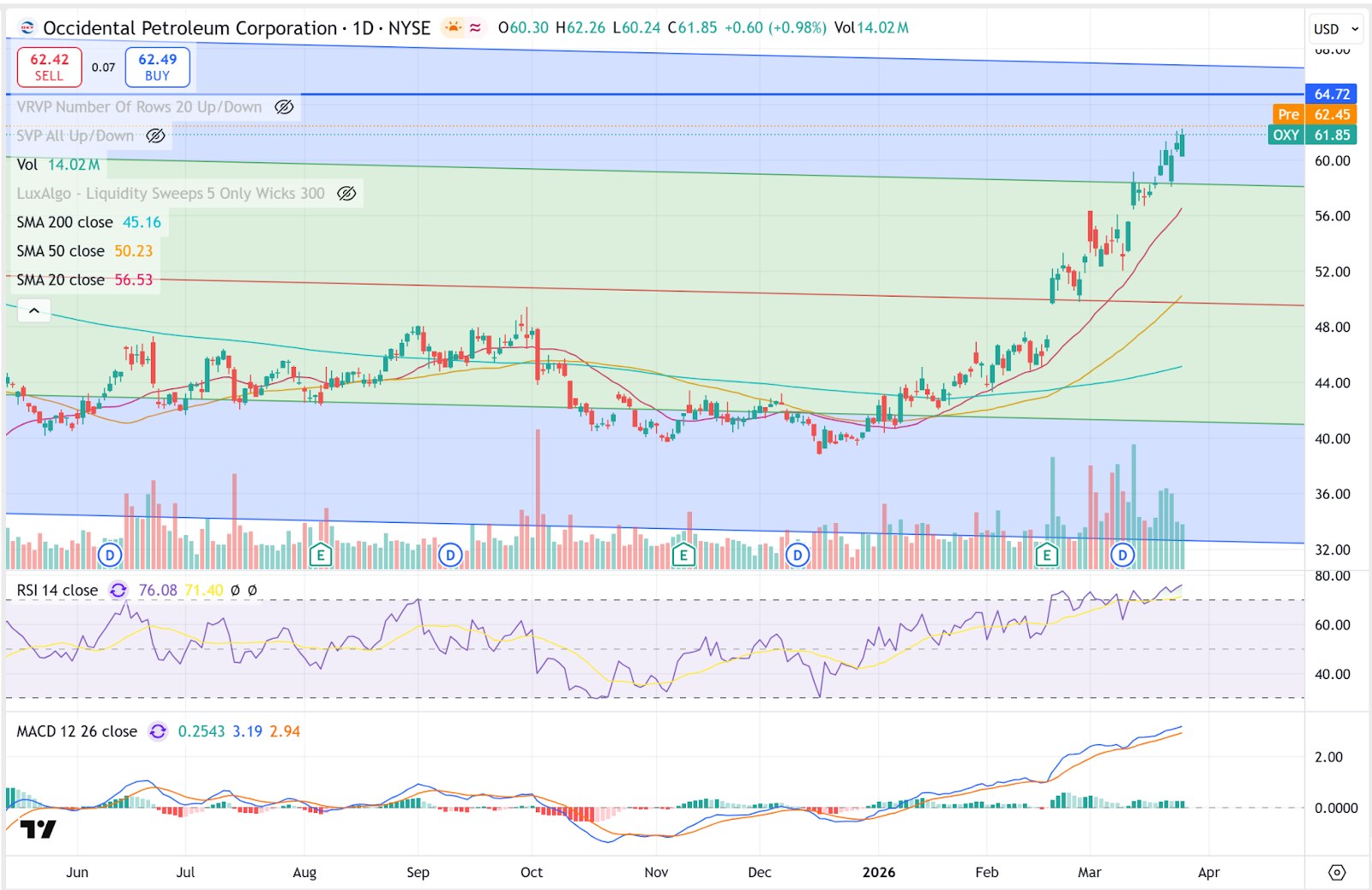Open the earnings marker near November
This screenshot has height=890, width=1372.
tap(683, 555)
